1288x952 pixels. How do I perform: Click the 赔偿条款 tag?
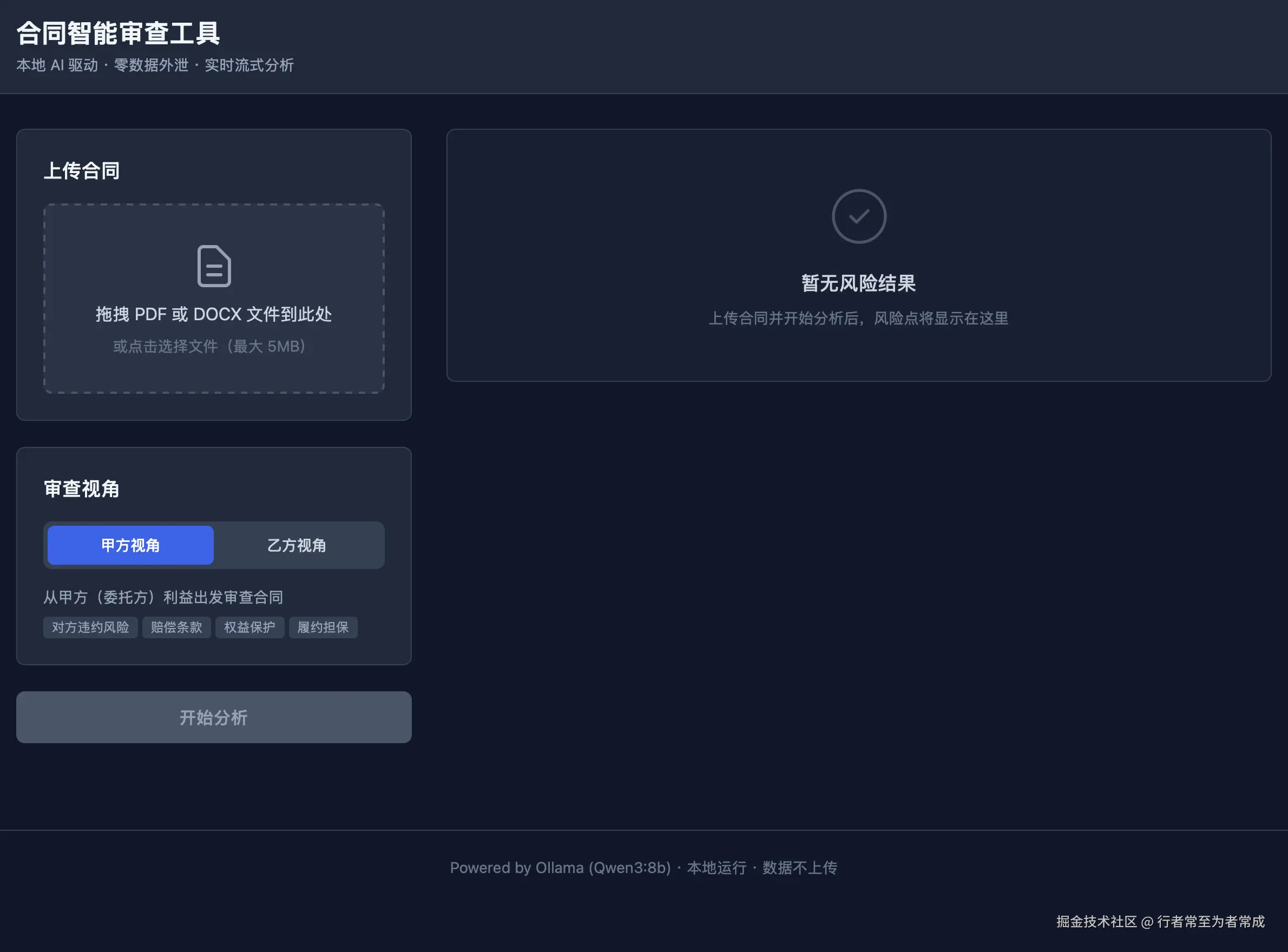176,627
